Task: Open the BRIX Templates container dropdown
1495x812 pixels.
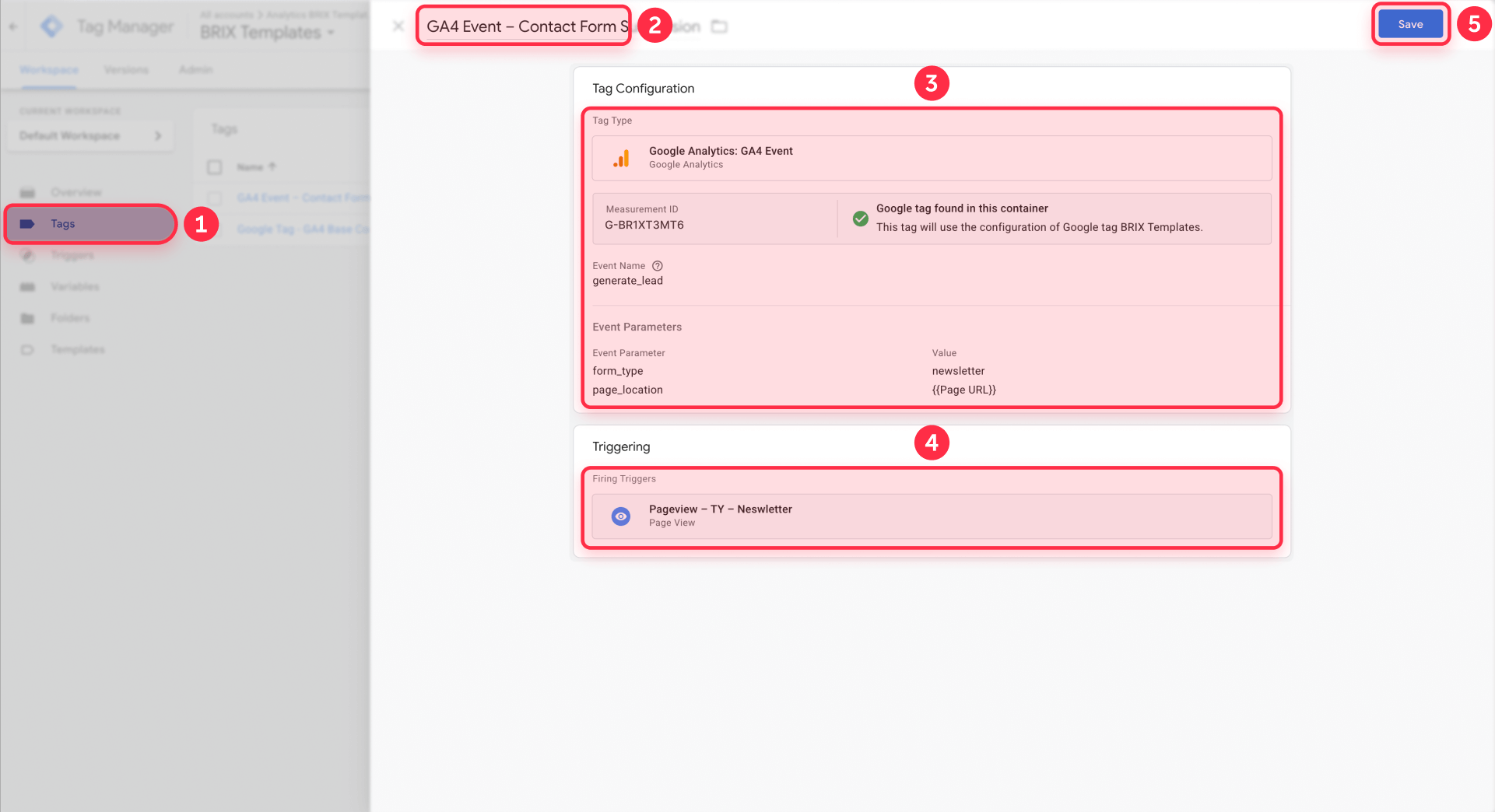Action: coord(267,33)
